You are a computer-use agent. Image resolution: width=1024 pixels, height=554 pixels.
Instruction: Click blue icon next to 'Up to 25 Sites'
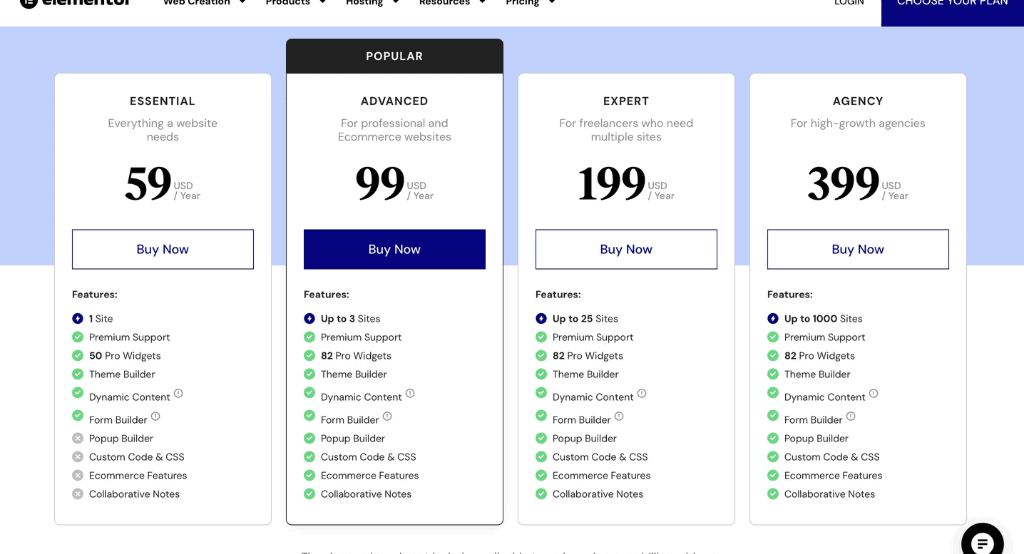tap(541, 318)
